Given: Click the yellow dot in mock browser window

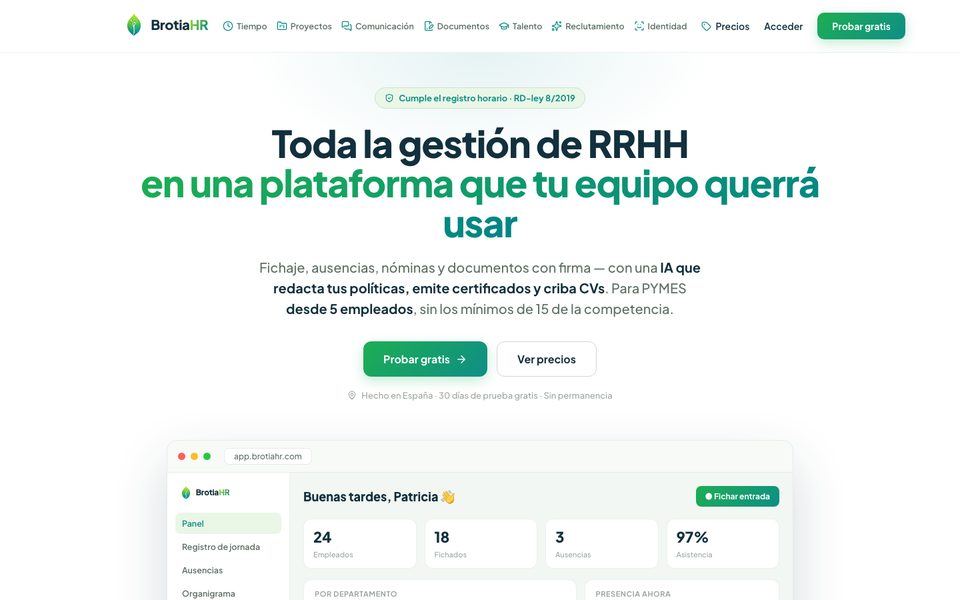Looking at the screenshot, I should pyautogui.click(x=194, y=456).
